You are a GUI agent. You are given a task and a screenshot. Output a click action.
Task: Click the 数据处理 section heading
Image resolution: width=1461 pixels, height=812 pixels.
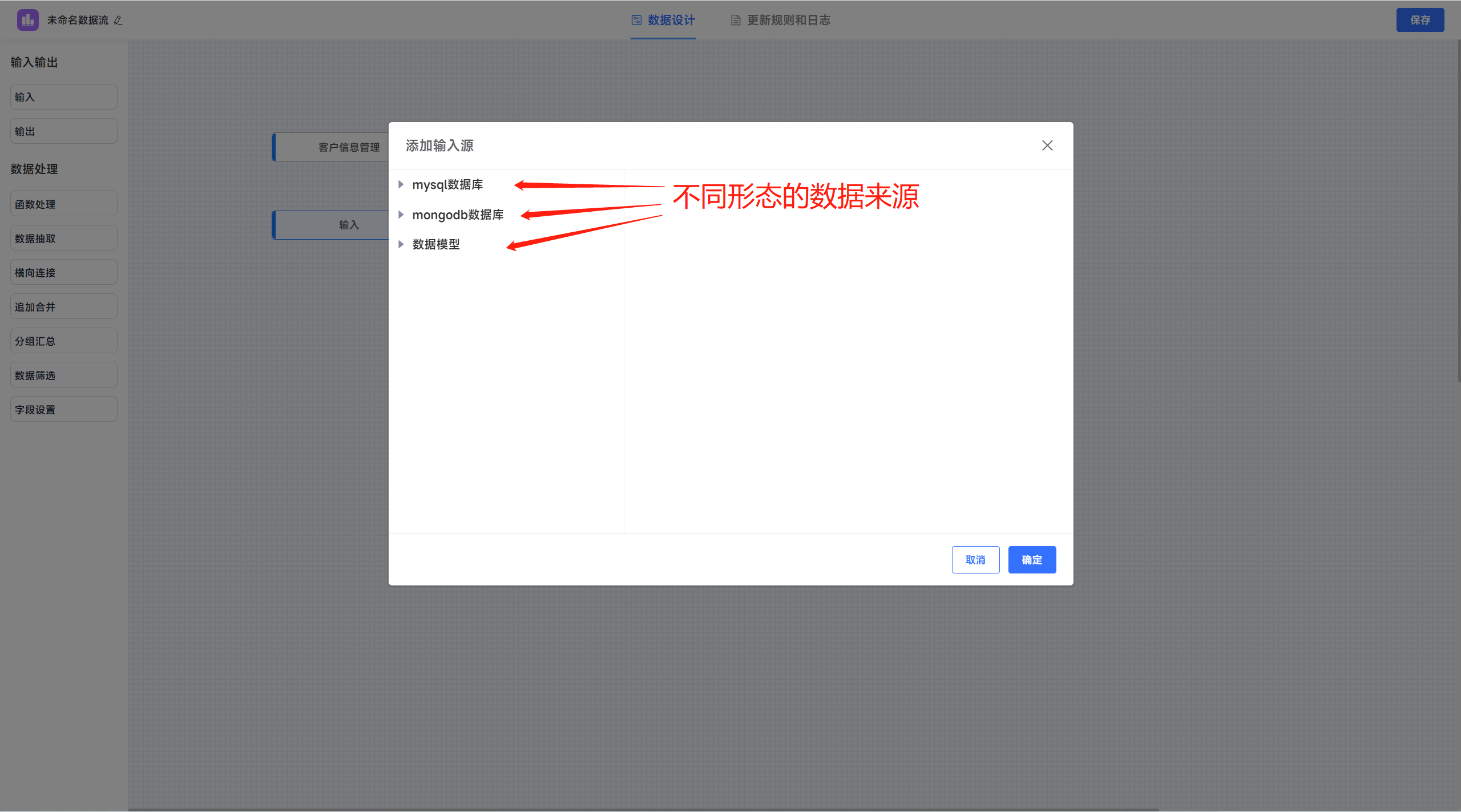(34, 169)
